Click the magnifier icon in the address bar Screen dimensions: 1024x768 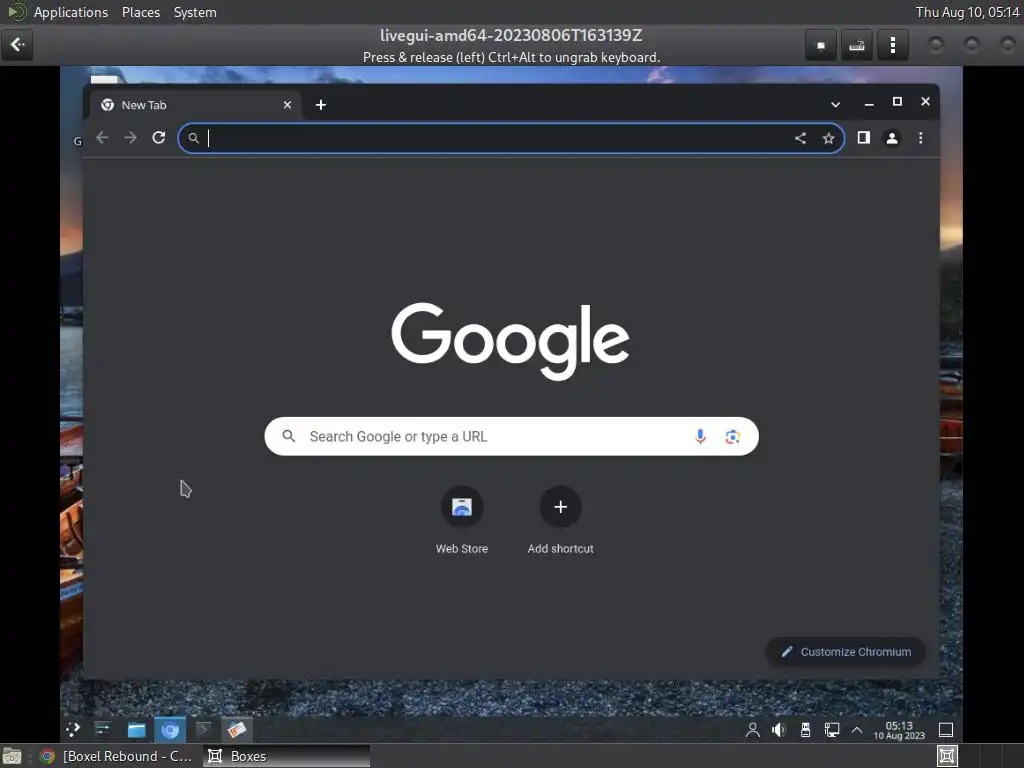(193, 138)
